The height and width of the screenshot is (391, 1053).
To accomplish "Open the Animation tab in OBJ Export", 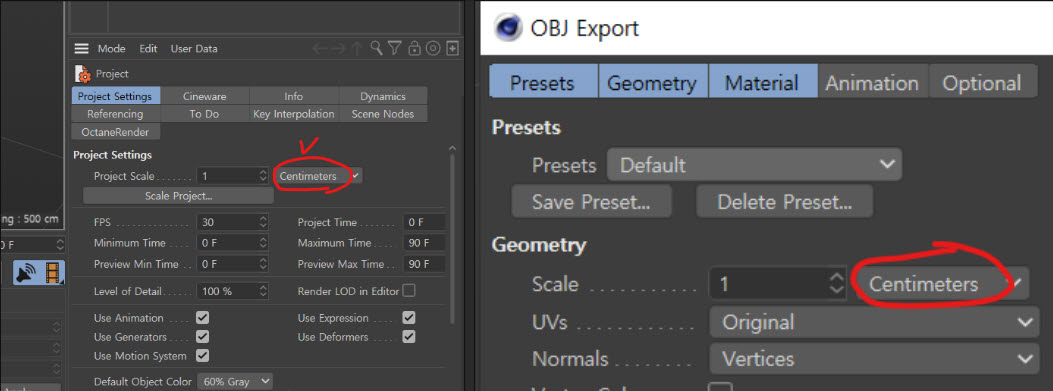I will click(x=872, y=83).
